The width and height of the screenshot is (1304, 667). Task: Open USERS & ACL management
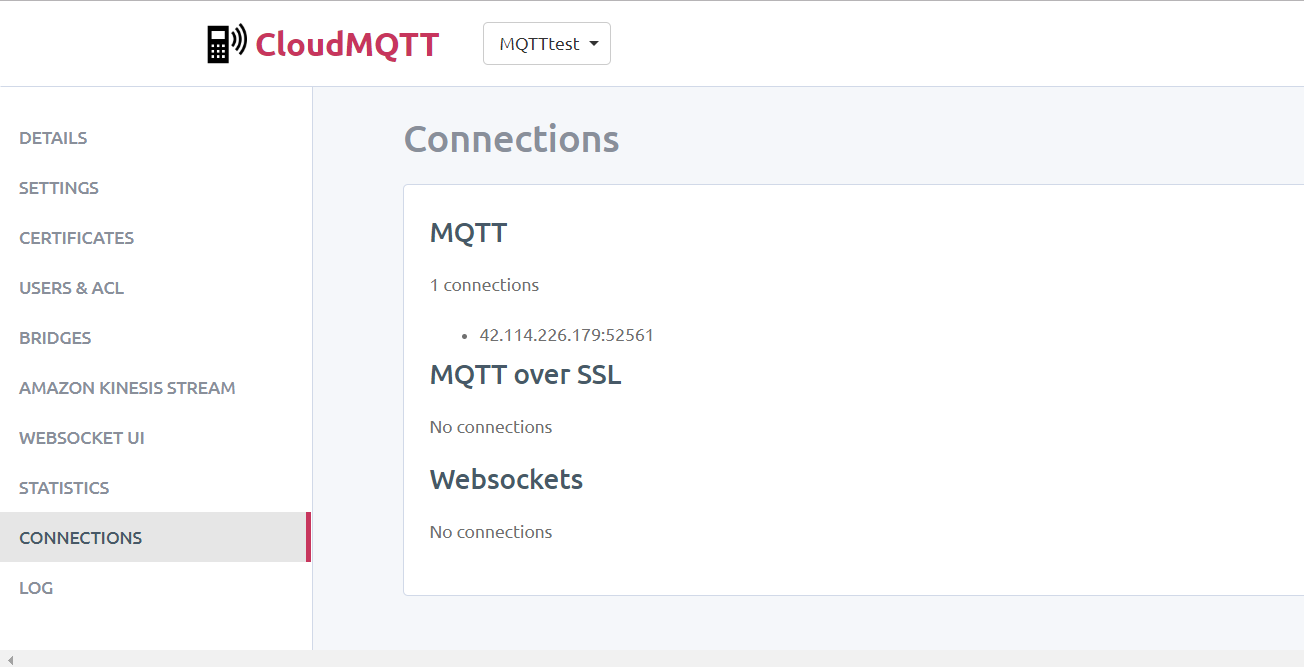coord(71,287)
